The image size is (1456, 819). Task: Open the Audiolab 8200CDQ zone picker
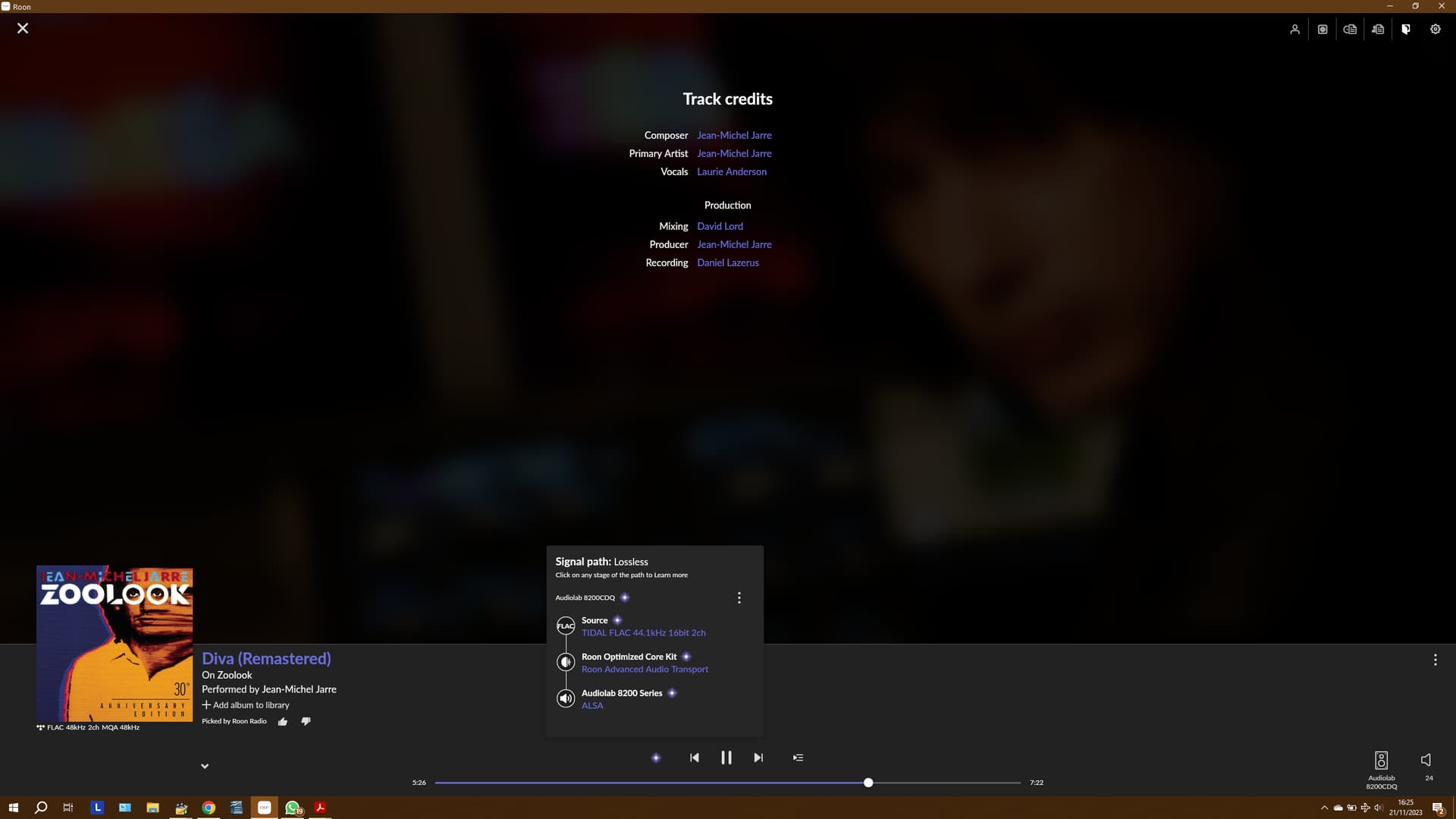[1381, 770]
